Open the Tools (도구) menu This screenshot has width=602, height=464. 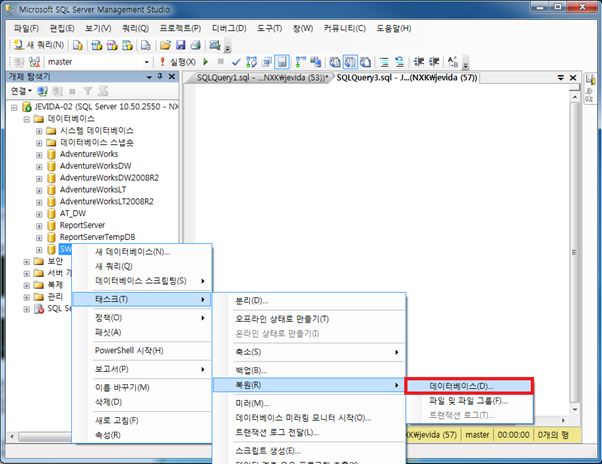(270, 28)
